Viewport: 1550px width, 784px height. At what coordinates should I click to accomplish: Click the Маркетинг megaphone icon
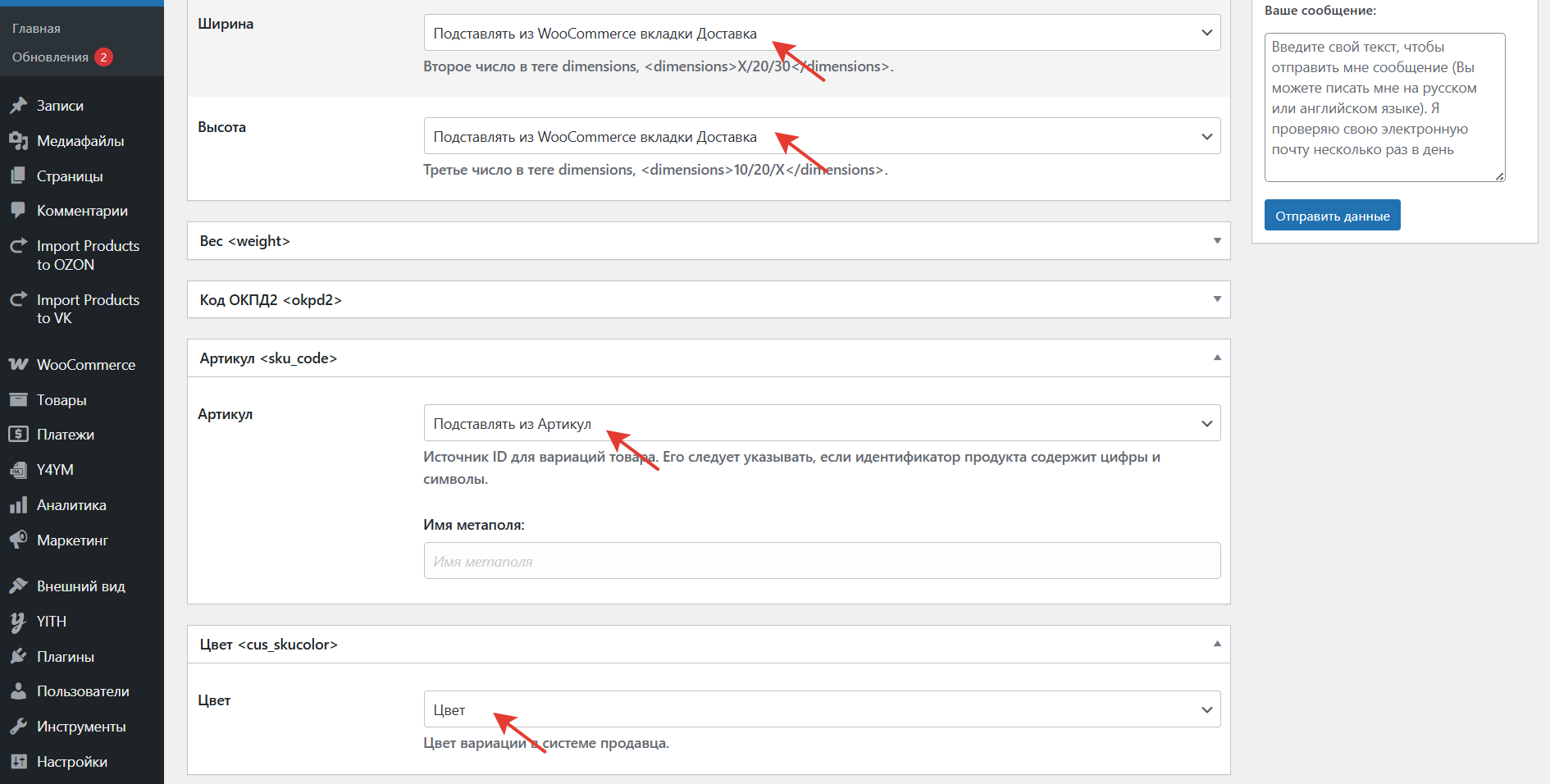tap(18, 540)
